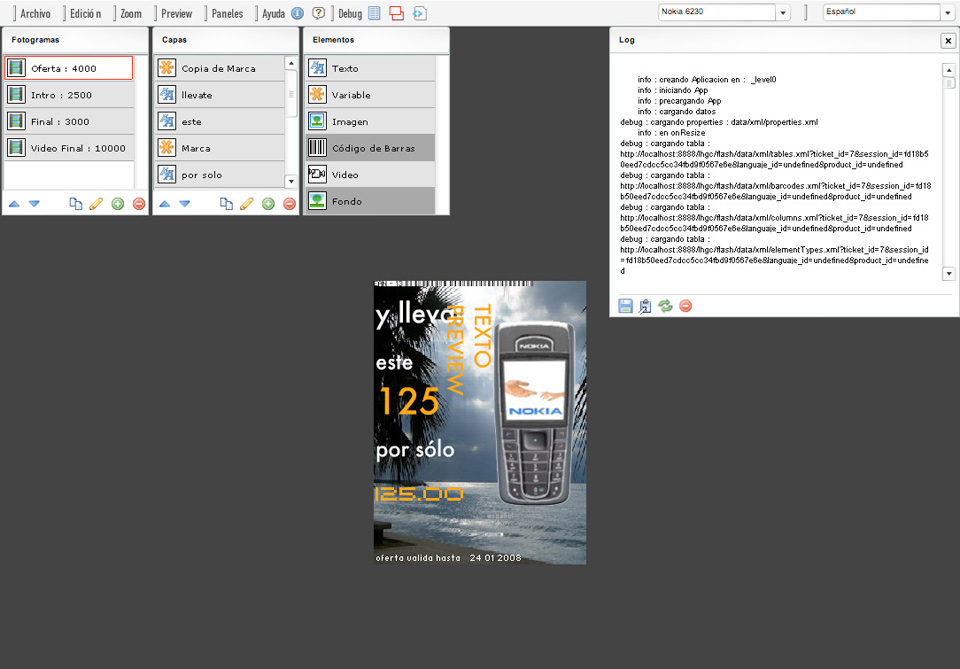Viewport: 960px width, 669px height.
Task: Duplicate the layer in Capas panel
Action: pyautogui.click(x=226, y=204)
